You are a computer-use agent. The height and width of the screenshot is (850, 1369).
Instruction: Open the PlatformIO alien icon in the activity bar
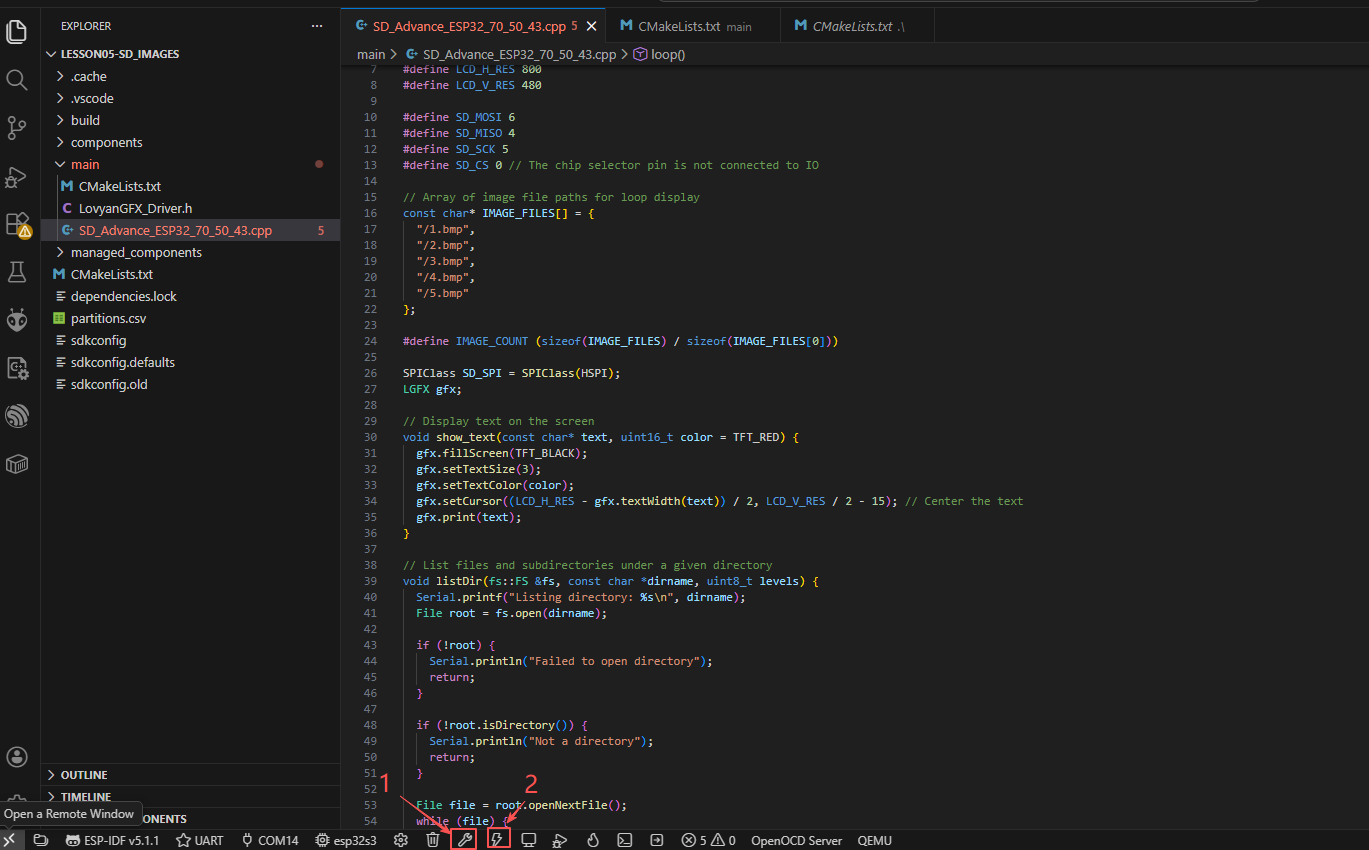pyautogui.click(x=17, y=320)
